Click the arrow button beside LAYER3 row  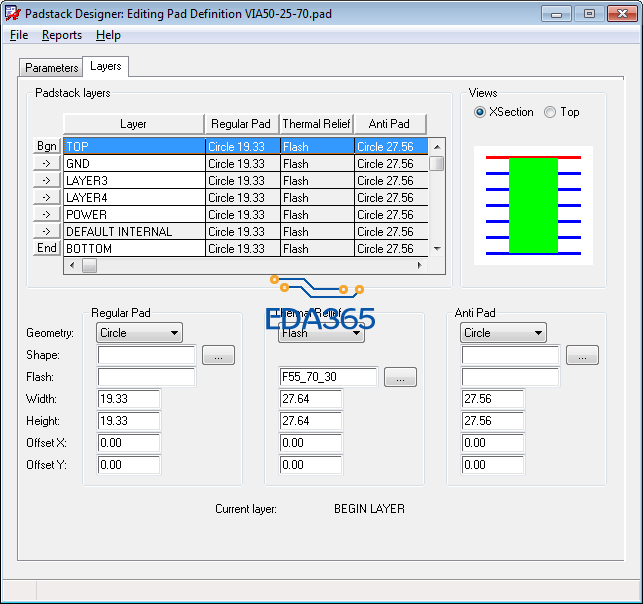47,180
